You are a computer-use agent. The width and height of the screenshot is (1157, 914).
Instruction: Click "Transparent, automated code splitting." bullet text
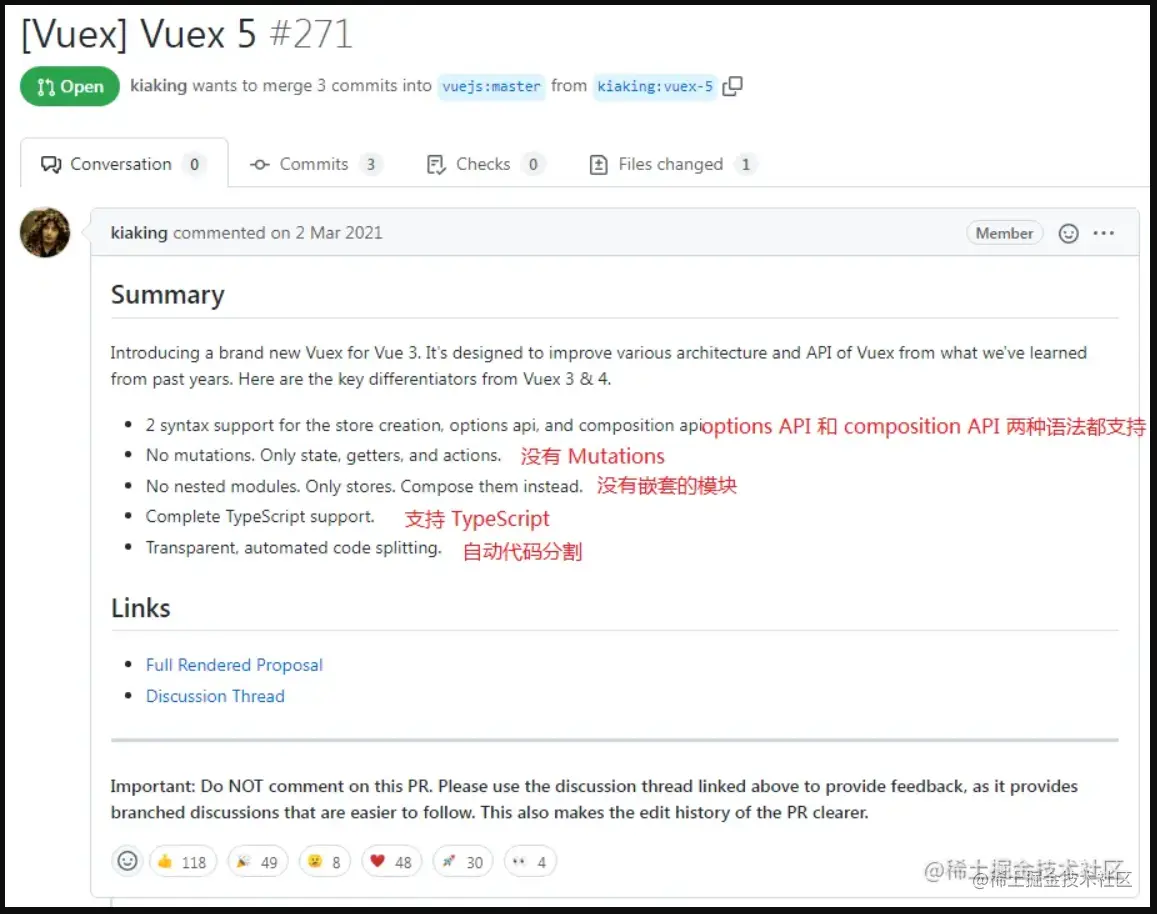tap(293, 547)
